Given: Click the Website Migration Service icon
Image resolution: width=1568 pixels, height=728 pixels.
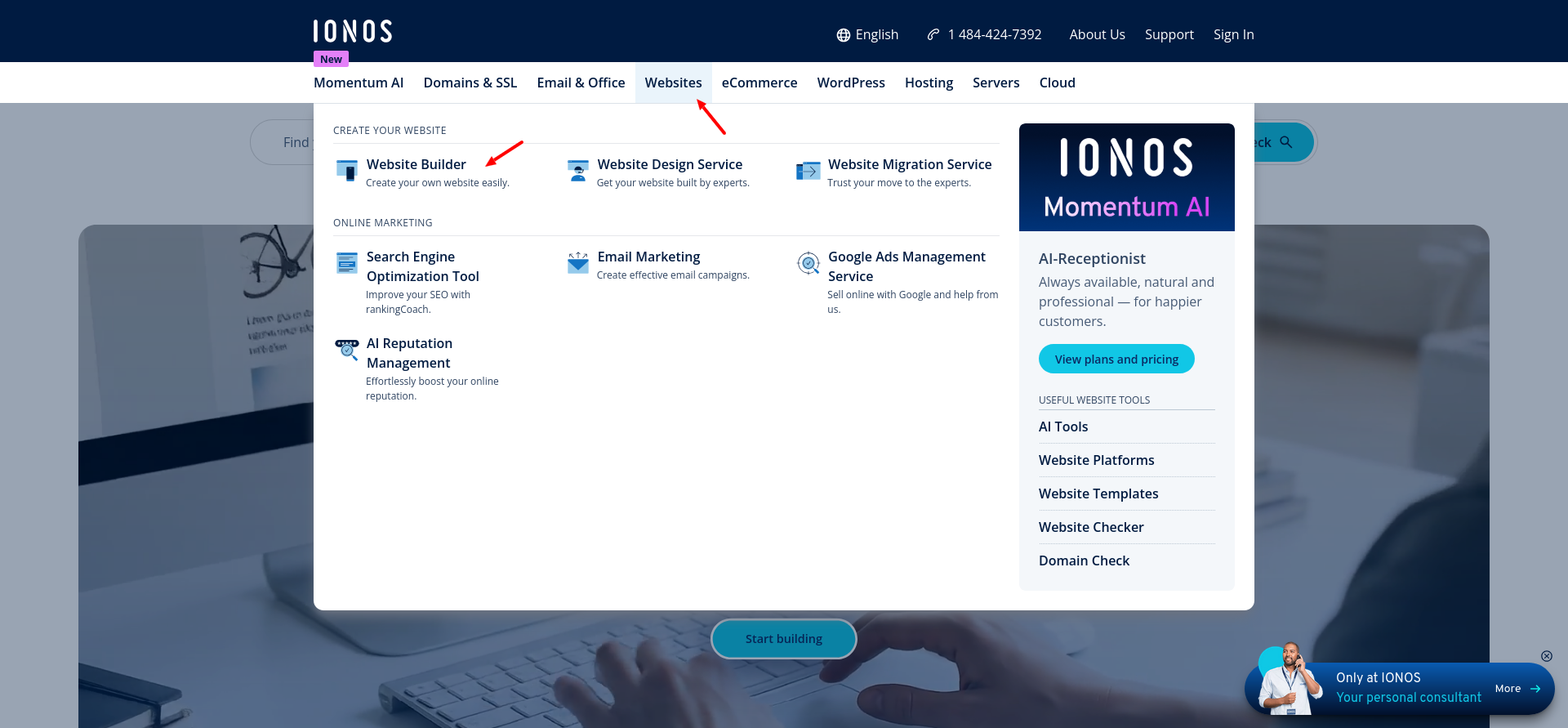Looking at the screenshot, I should [x=808, y=171].
